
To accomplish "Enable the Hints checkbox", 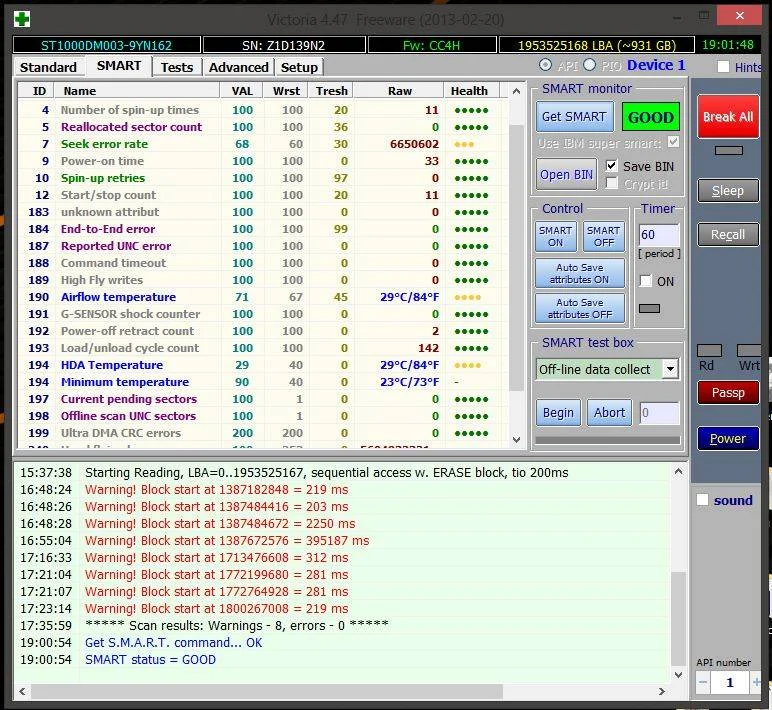I will (723, 66).
